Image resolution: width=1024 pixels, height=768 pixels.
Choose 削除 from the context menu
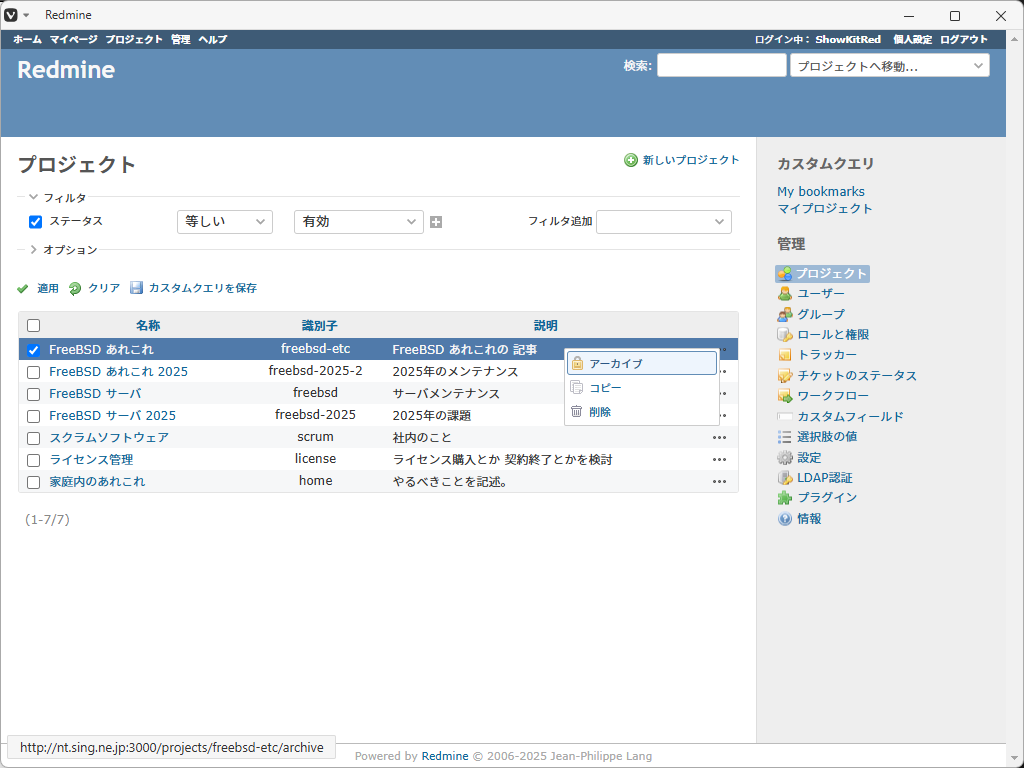coord(642,411)
